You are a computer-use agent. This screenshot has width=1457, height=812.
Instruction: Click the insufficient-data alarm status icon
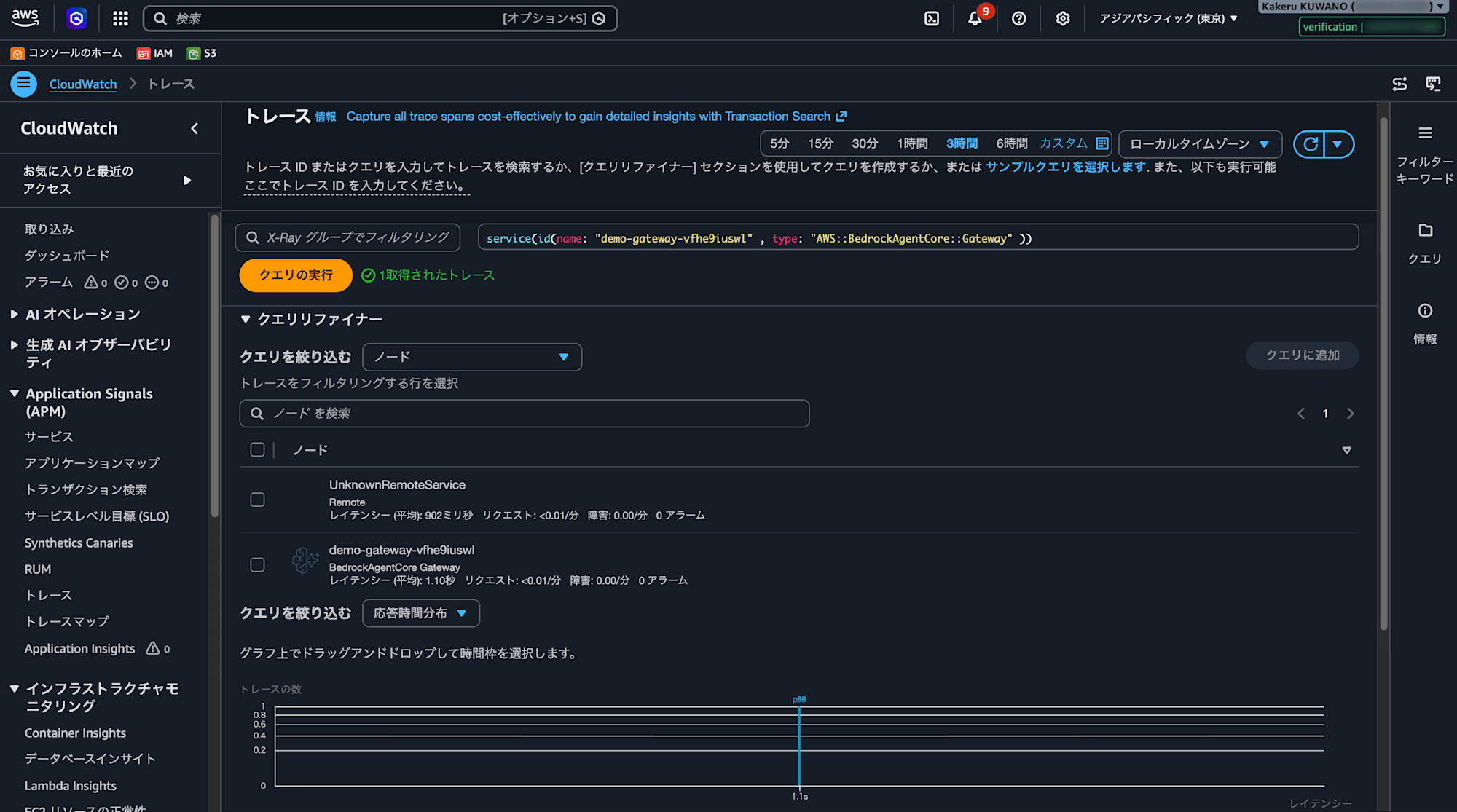point(152,283)
